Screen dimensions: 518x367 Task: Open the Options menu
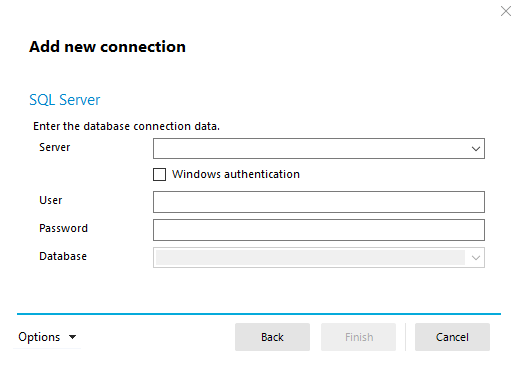coord(47,337)
